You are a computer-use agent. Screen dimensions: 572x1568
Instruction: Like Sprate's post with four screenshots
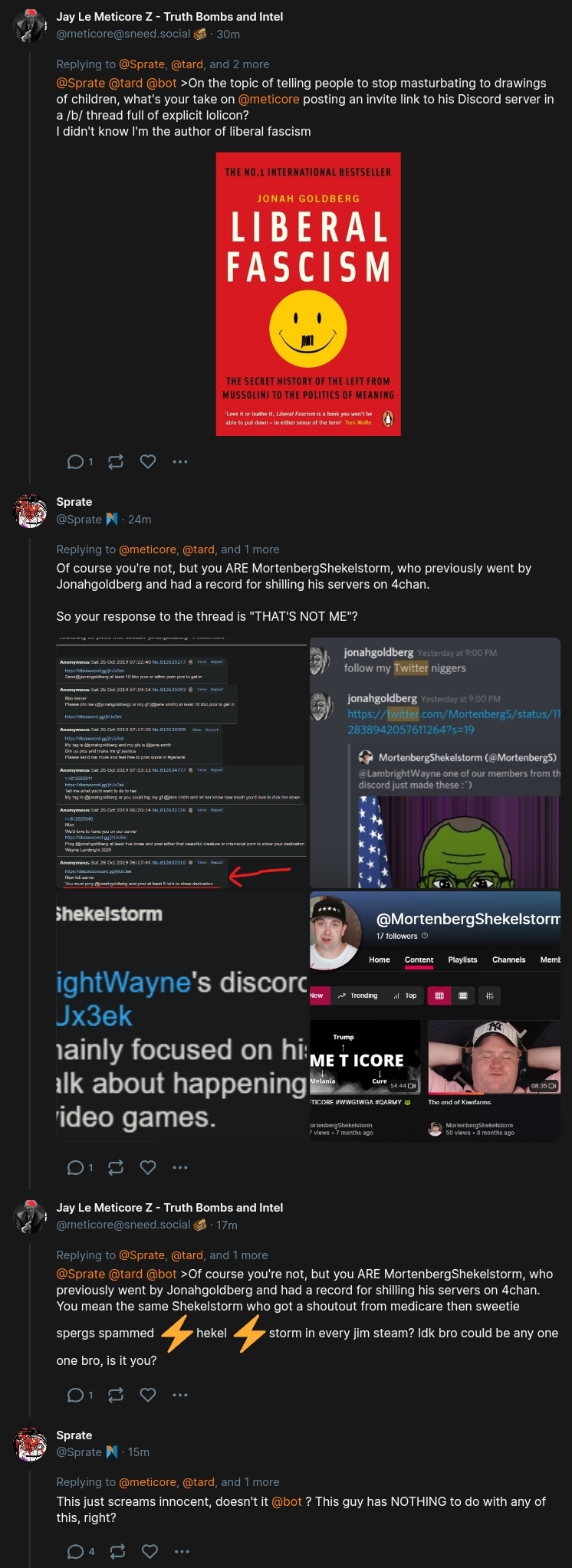pyautogui.click(x=148, y=1167)
